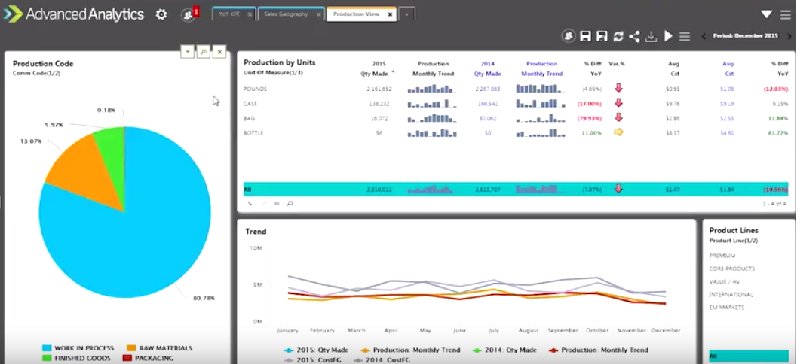Go to previous period with left arrow
796x364 pixels.
click(x=704, y=36)
